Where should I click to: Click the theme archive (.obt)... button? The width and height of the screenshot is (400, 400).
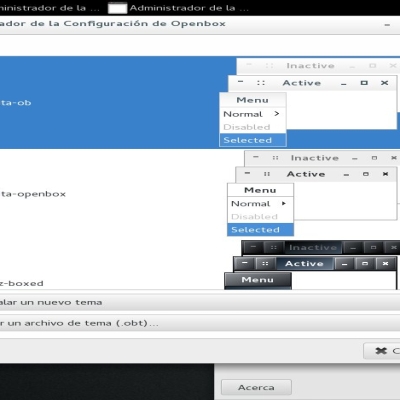click(200, 323)
